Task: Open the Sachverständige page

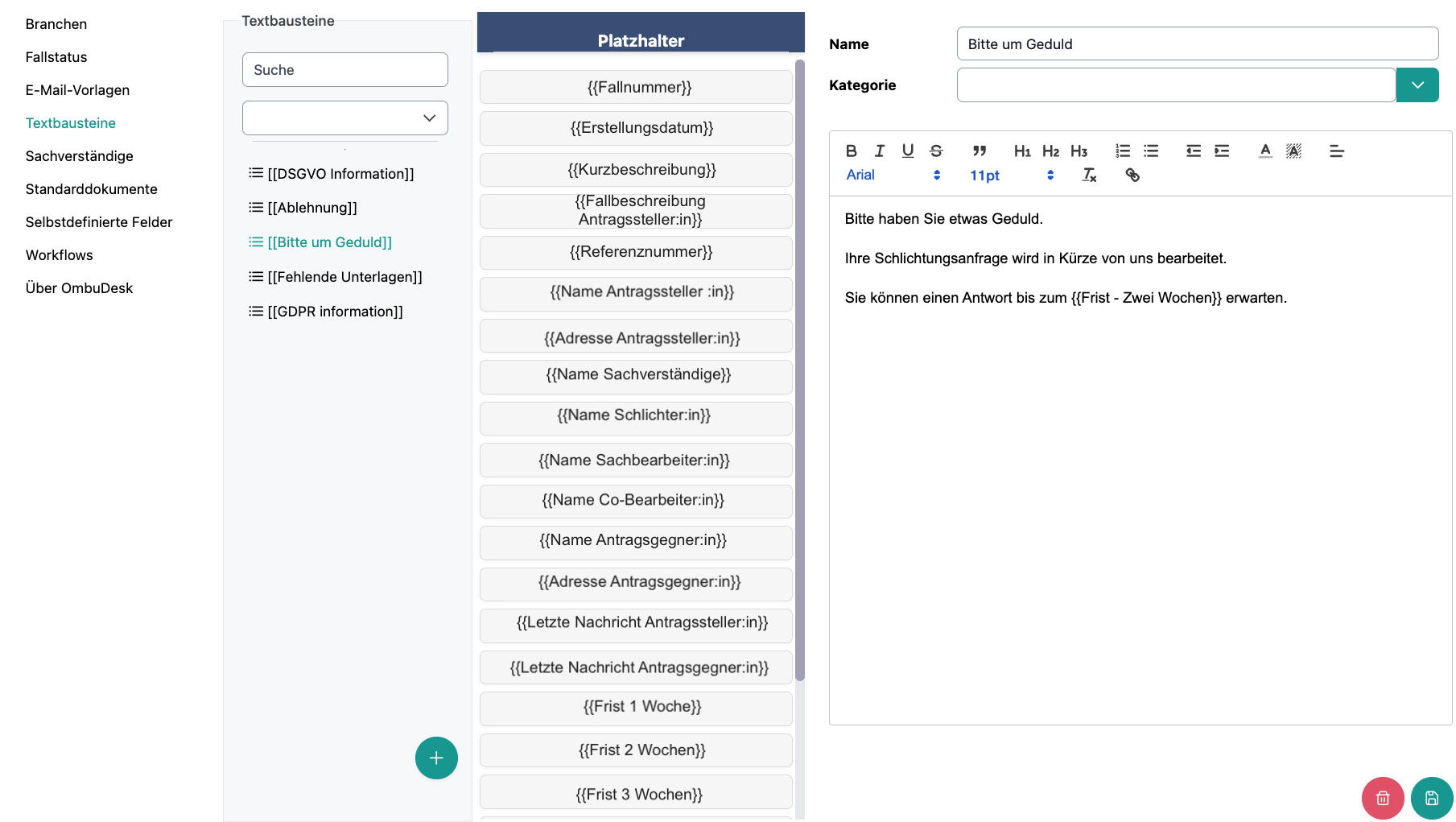Action: pos(80,156)
